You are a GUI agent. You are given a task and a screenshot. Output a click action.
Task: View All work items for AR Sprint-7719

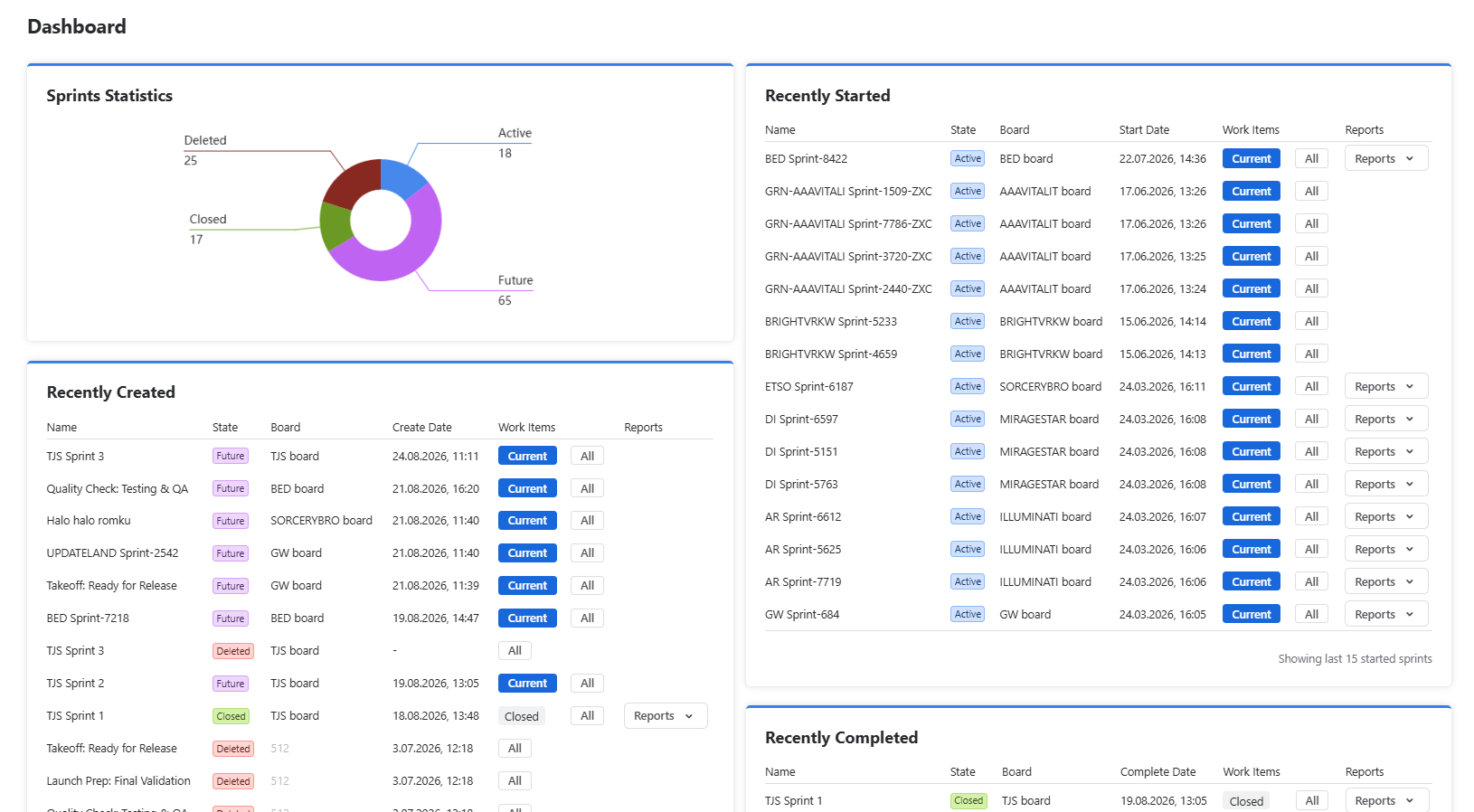(x=1311, y=581)
